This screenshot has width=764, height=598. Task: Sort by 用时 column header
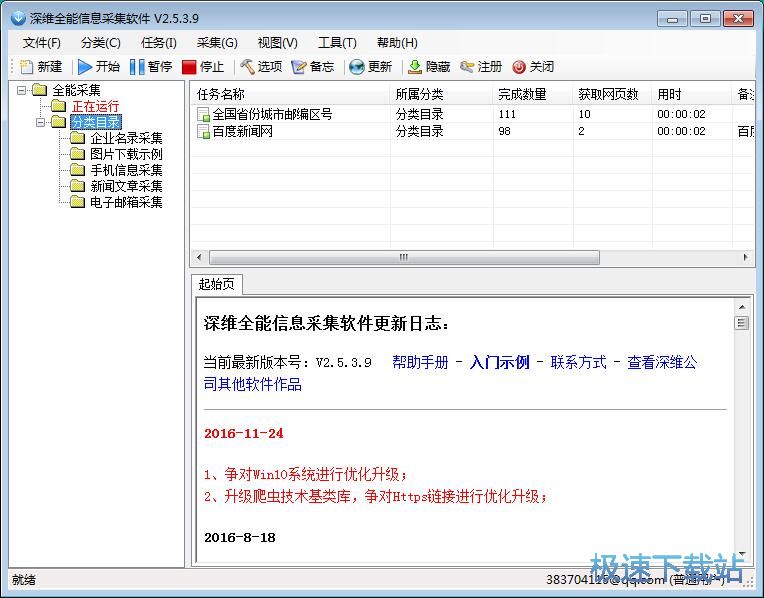[x=692, y=94]
